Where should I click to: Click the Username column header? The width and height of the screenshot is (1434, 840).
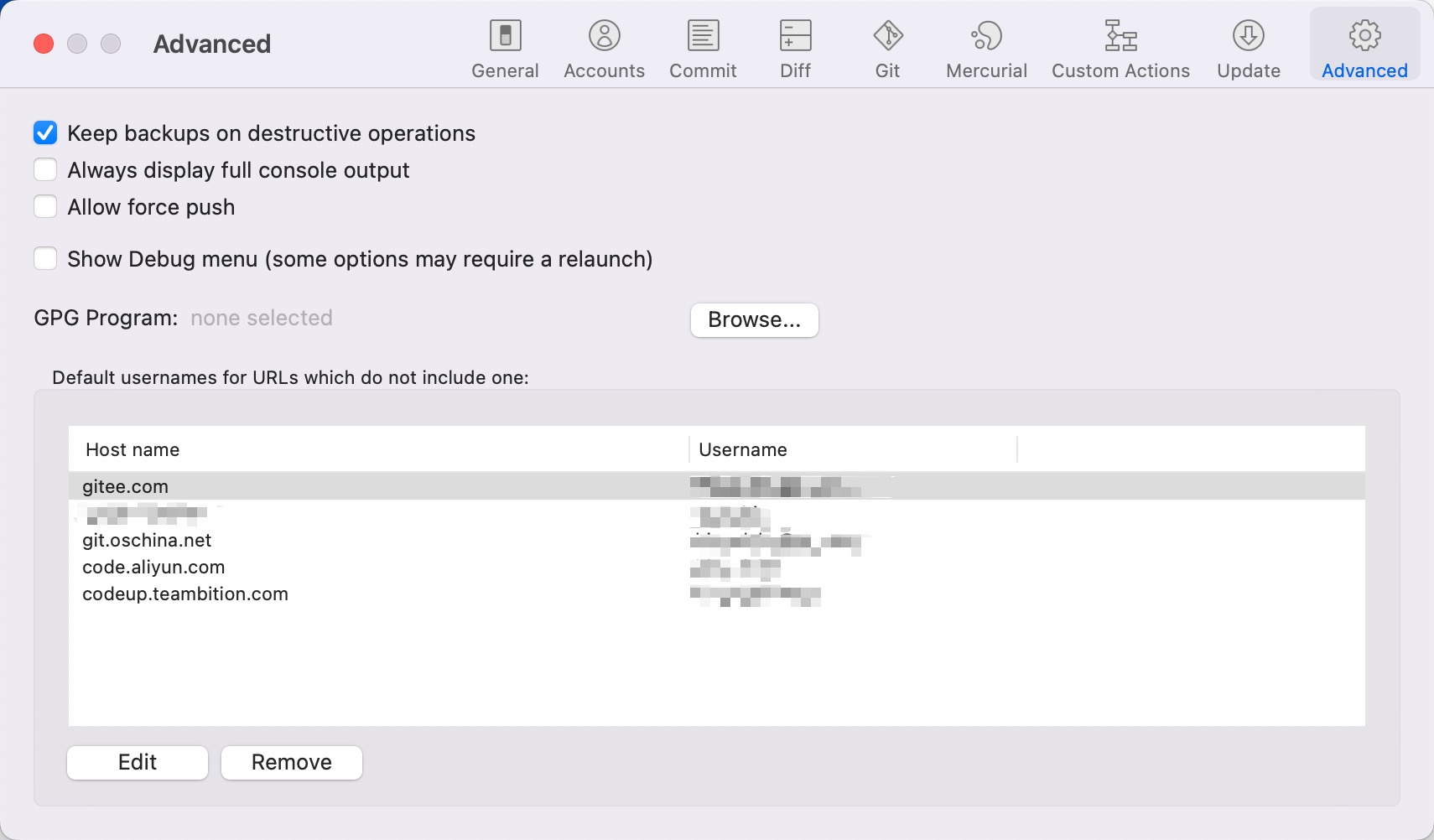coord(742,450)
